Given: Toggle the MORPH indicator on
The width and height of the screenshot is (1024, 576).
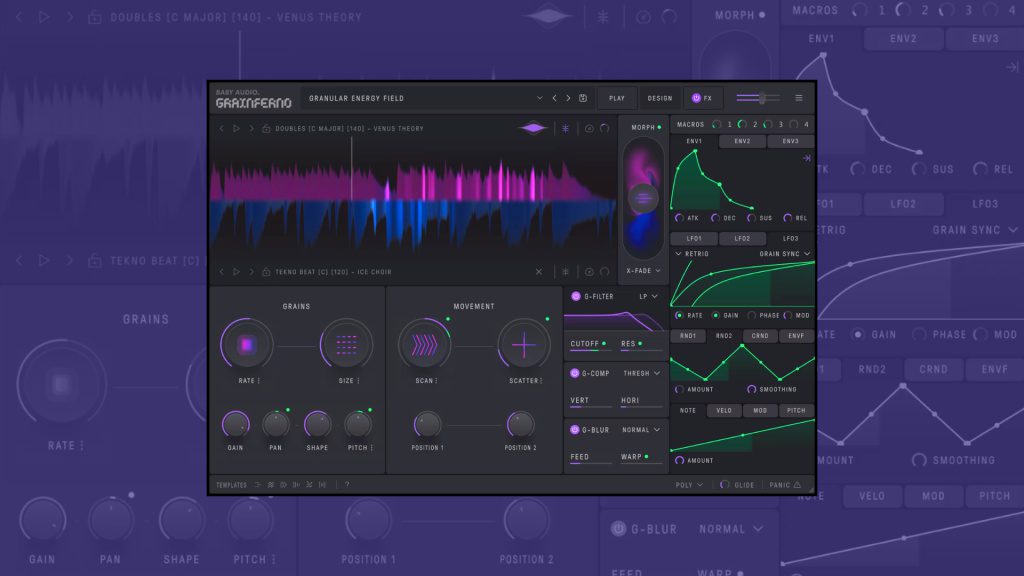Looking at the screenshot, I should pos(660,125).
